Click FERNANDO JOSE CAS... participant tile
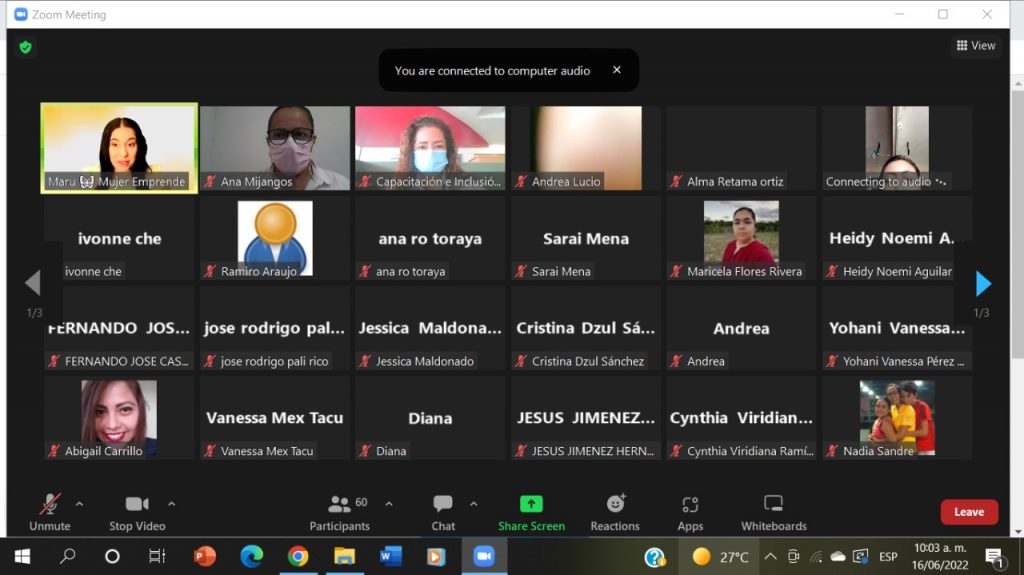Image resolution: width=1024 pixels, height=575 pixels. pos(120,329)
